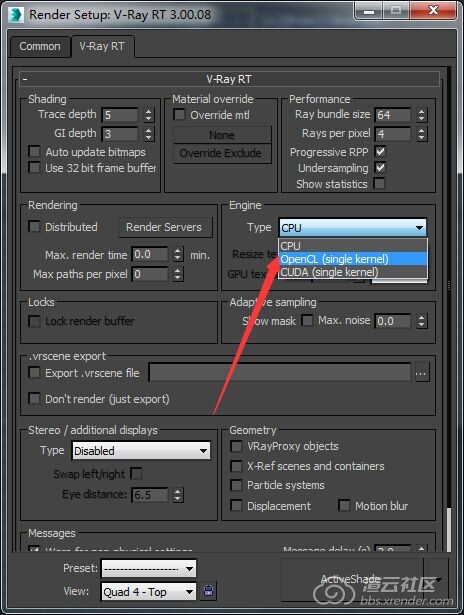Enable the Distributed rendering checkbox
The height and width of the screenshot is (615, 464).
(35, 227)
